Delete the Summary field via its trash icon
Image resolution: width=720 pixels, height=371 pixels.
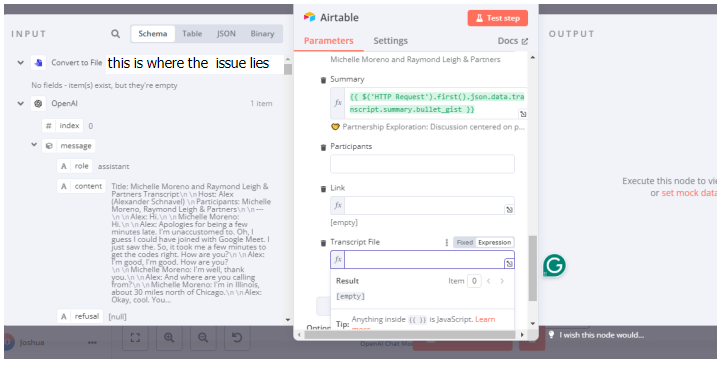[x=323, y=80]
